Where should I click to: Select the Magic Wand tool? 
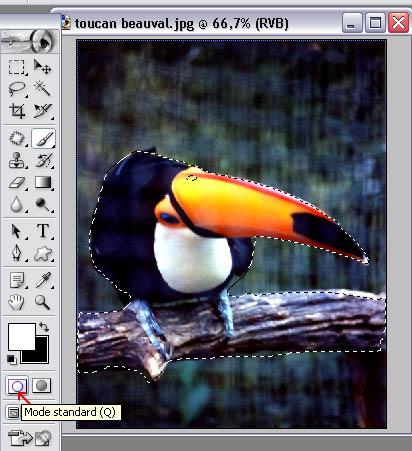click(x=43, y=89)
